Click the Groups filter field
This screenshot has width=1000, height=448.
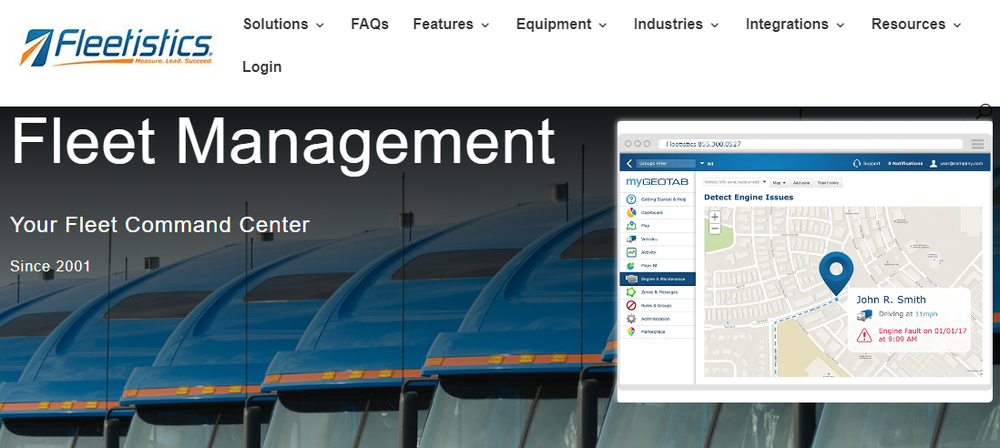[x=665, y=163]
